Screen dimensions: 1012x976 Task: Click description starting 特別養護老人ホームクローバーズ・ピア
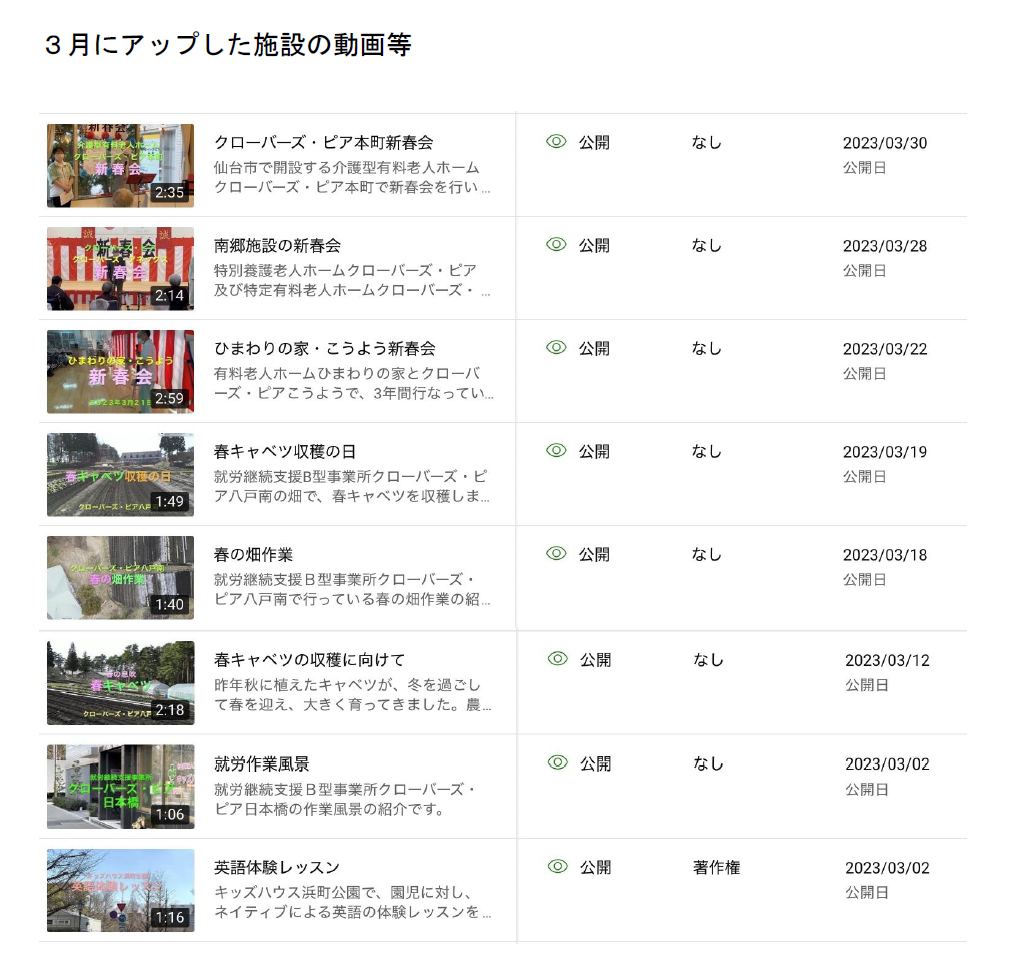point(352,281)
